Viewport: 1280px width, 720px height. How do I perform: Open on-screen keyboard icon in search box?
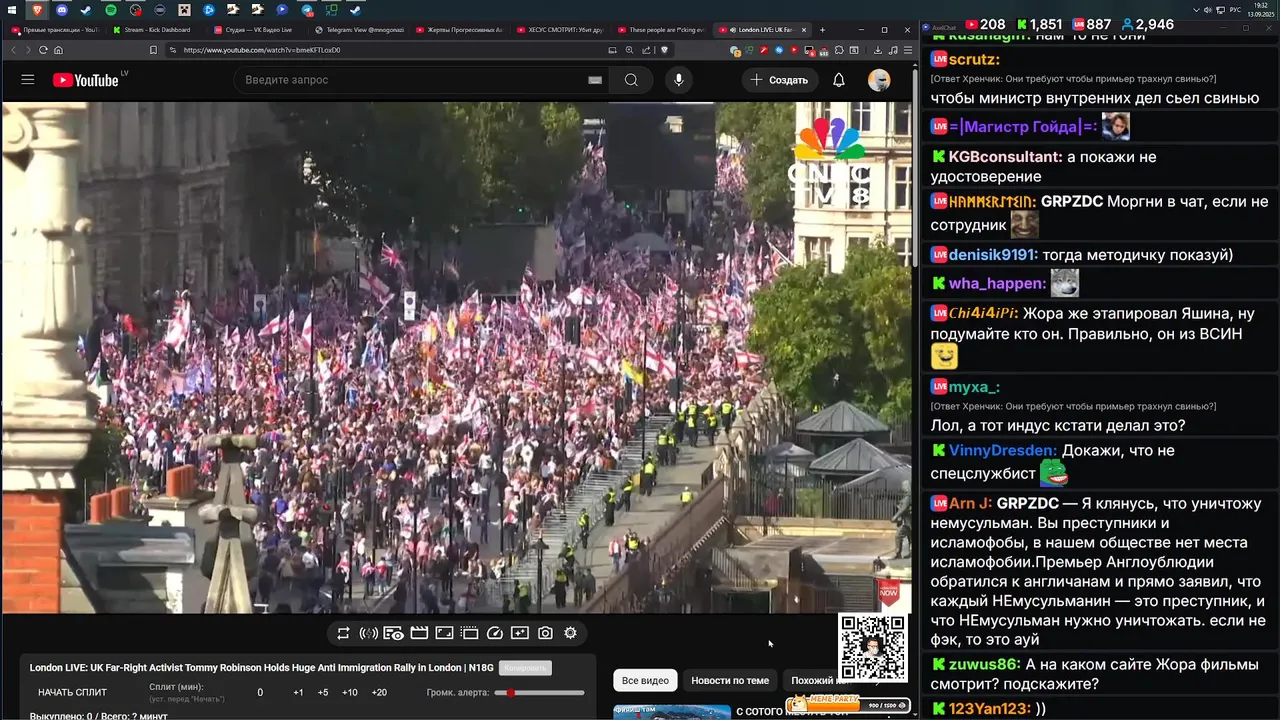(x=595, y=80)
